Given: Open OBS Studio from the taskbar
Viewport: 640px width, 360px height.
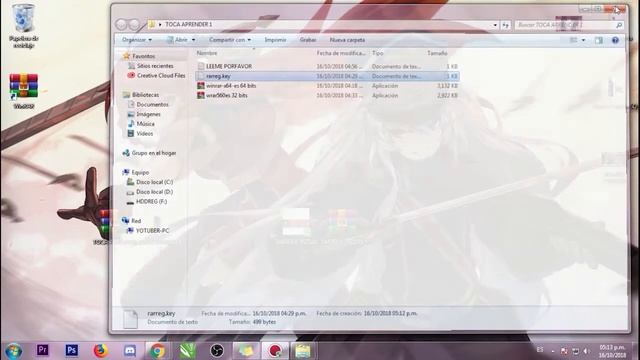Looking at the screenshot, I should pyautogui.click(x=217, y=351).
